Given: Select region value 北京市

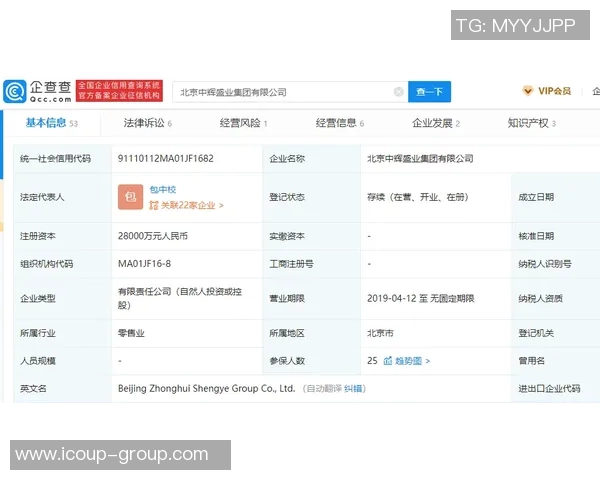Looking at the screenshot, I should point(380,333).
